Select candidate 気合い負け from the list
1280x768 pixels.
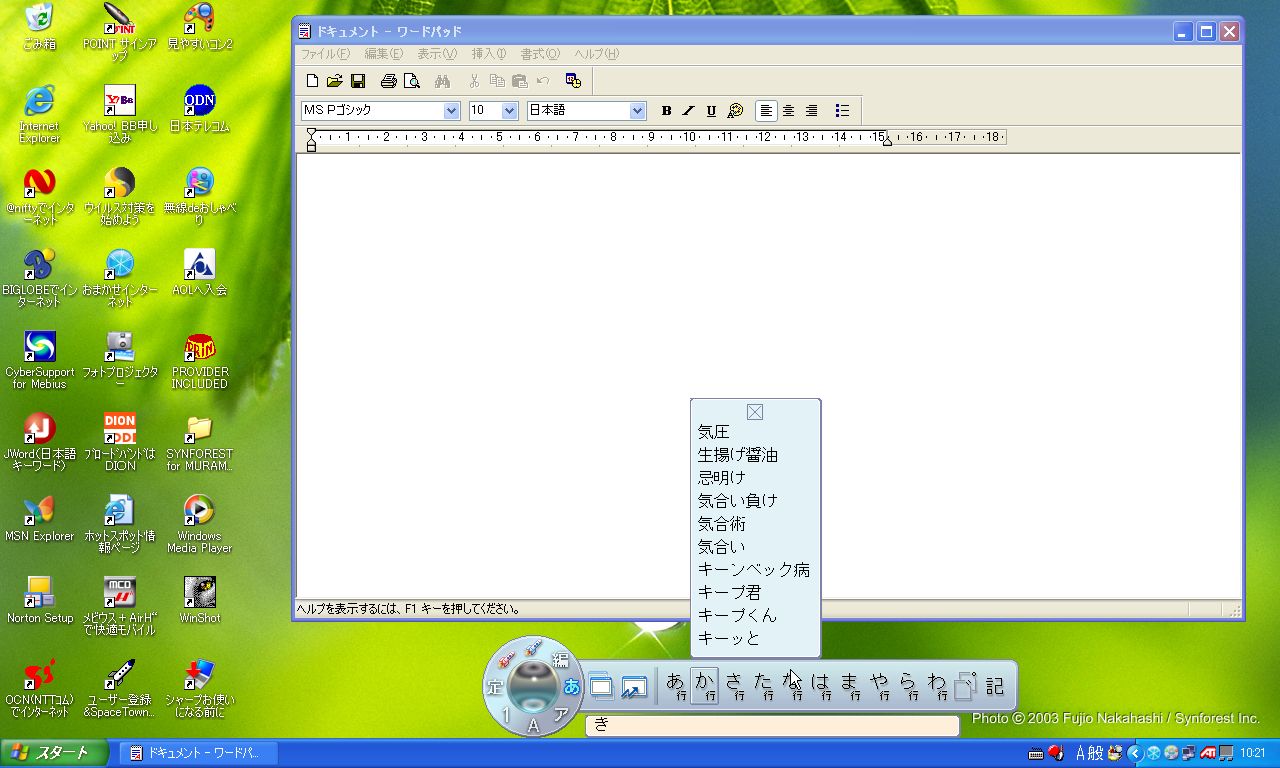click(737, 501)
